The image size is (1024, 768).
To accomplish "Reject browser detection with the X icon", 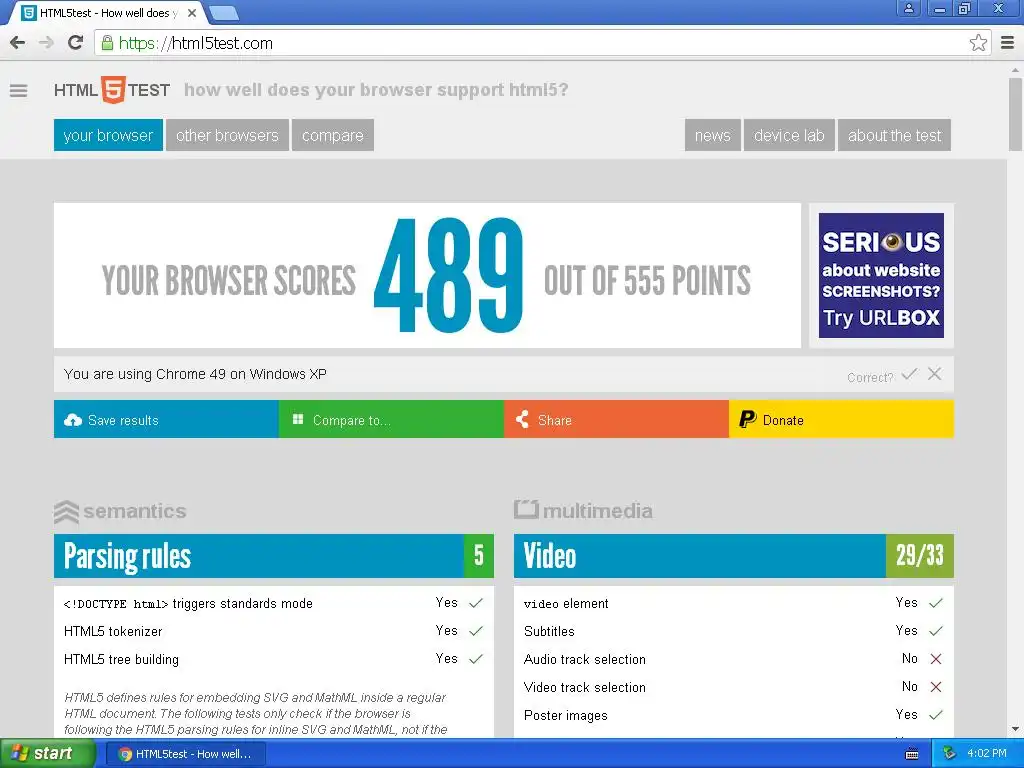I will [935, 374].
